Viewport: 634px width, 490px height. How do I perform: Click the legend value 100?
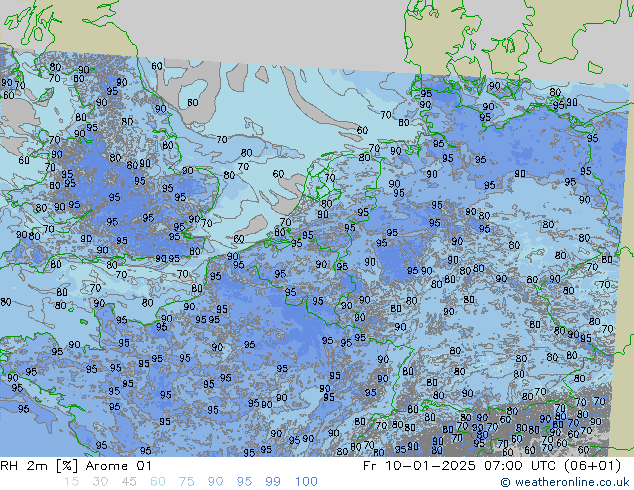click(x=306, y=482)
